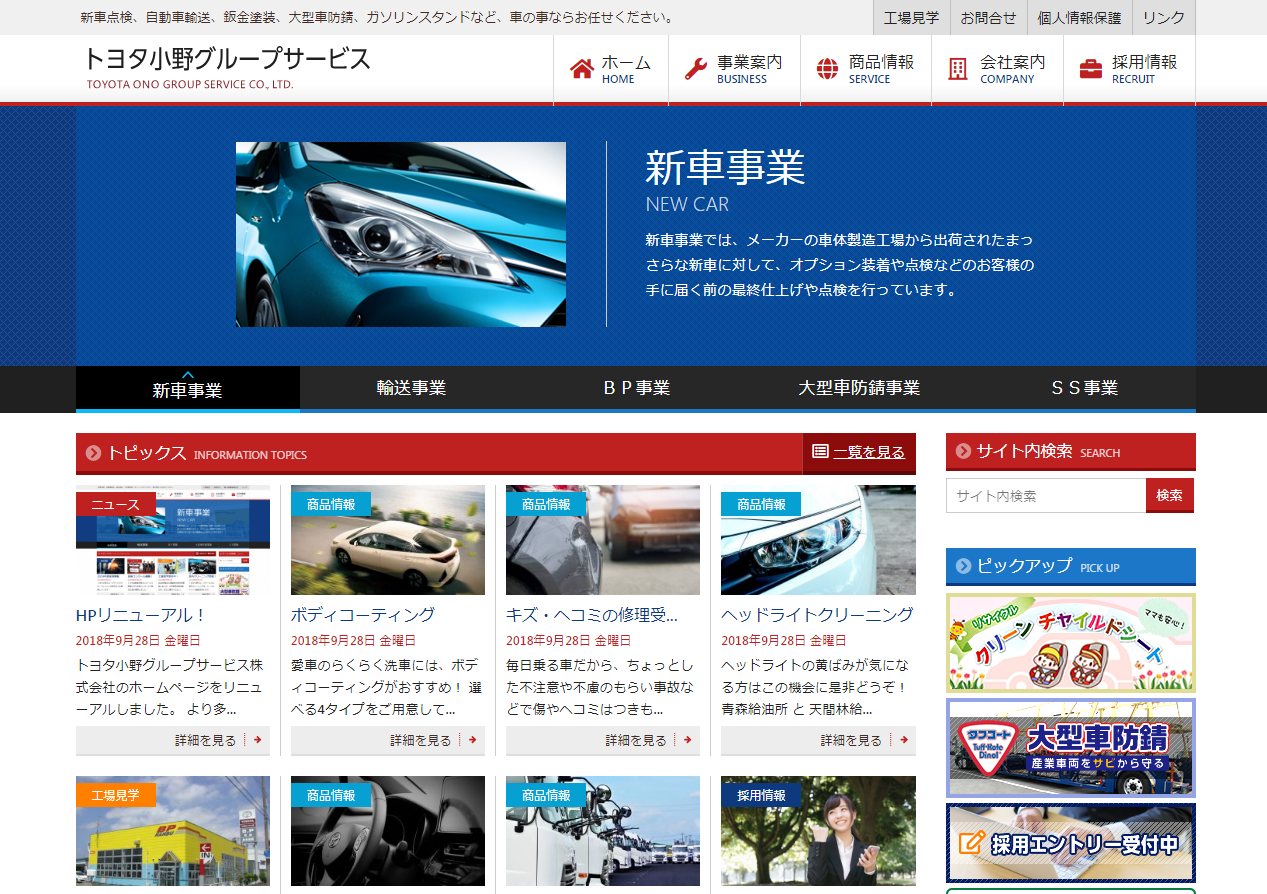Click red arrow under キズ・ヘコミ article
1267x894 pixels.
687,740
